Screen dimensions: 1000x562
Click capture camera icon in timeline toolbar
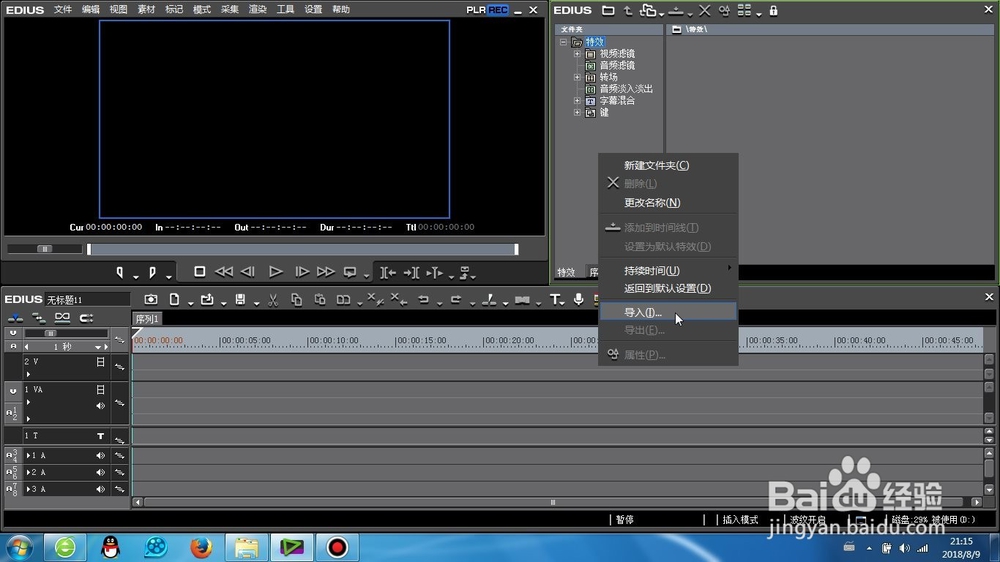[151, 299]
